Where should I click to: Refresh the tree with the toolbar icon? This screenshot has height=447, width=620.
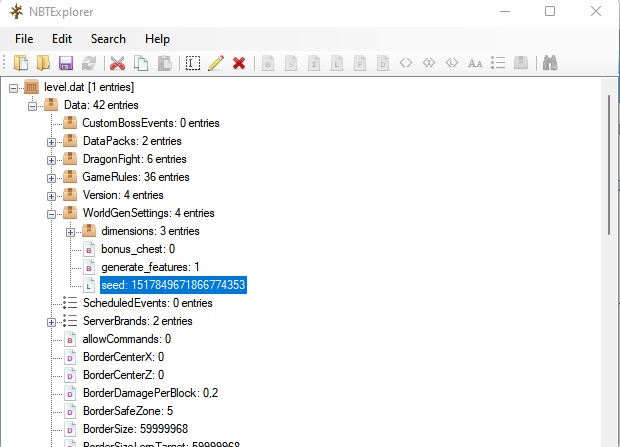click(89, 63)
